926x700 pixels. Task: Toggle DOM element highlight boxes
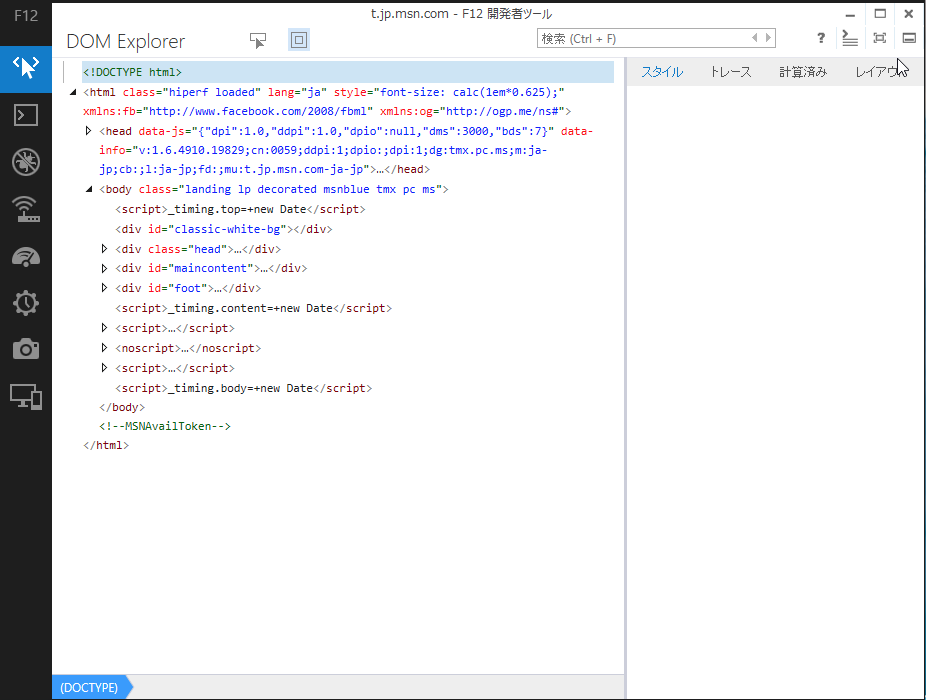[x=298, y=40]
